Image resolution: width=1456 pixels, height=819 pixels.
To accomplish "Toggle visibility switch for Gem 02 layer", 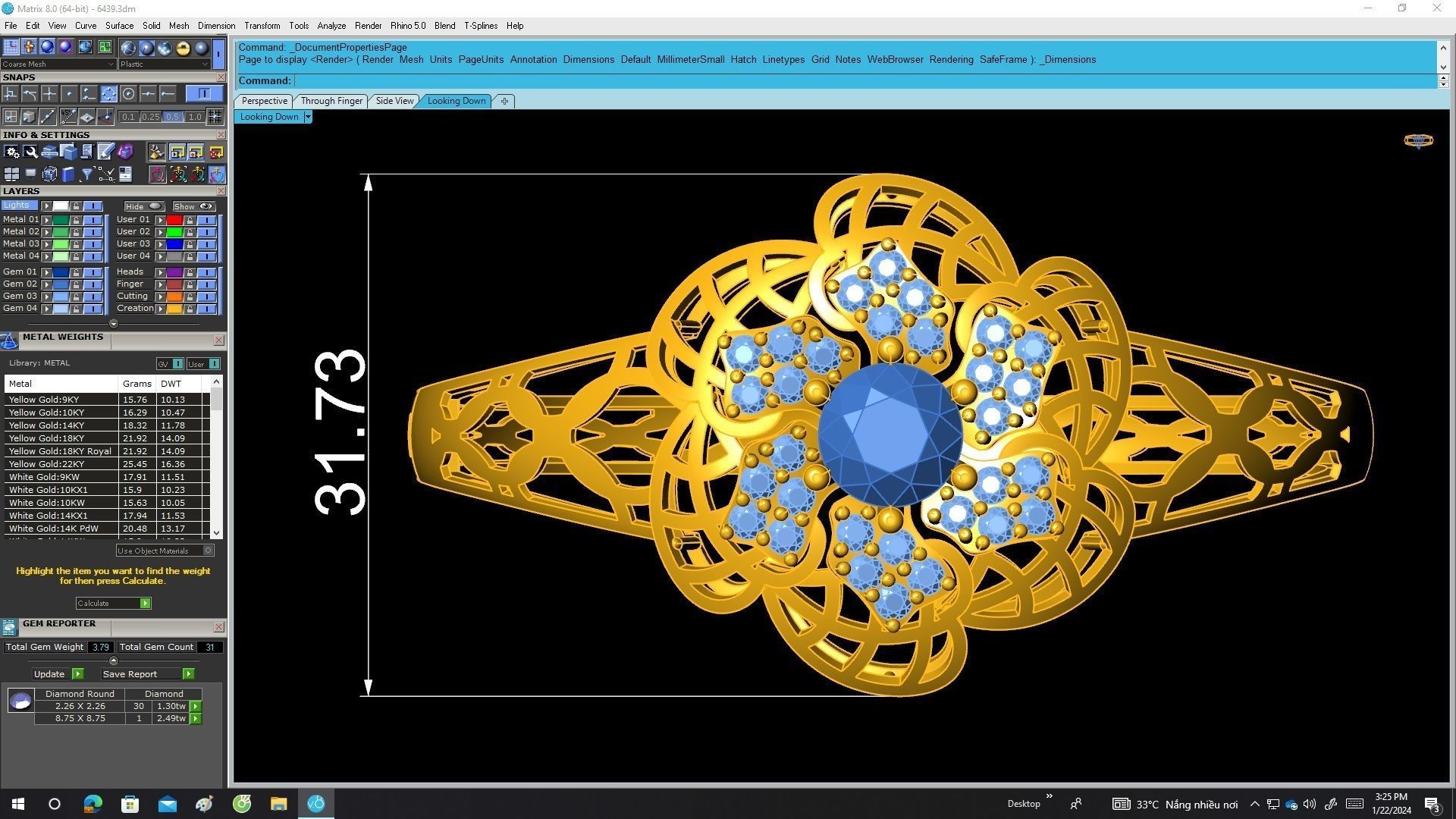I will (x=93, y=284).
